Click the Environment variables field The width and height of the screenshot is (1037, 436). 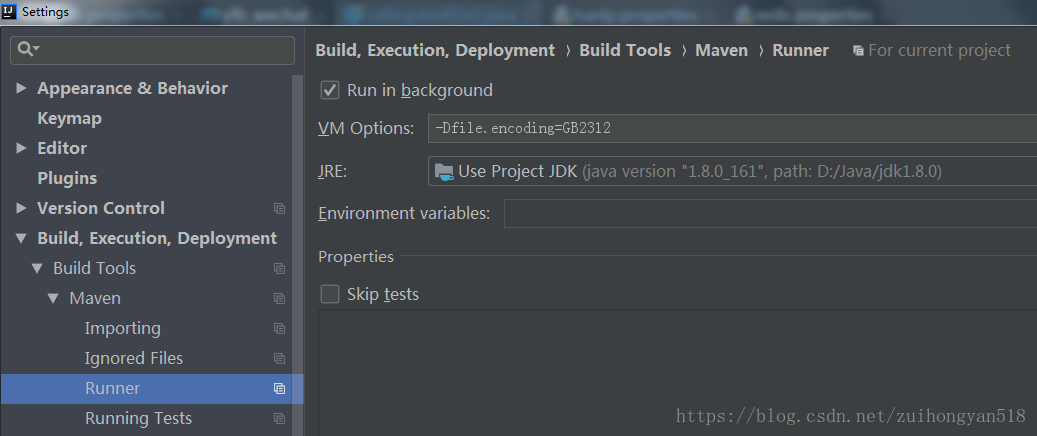(x=770, y=214)
